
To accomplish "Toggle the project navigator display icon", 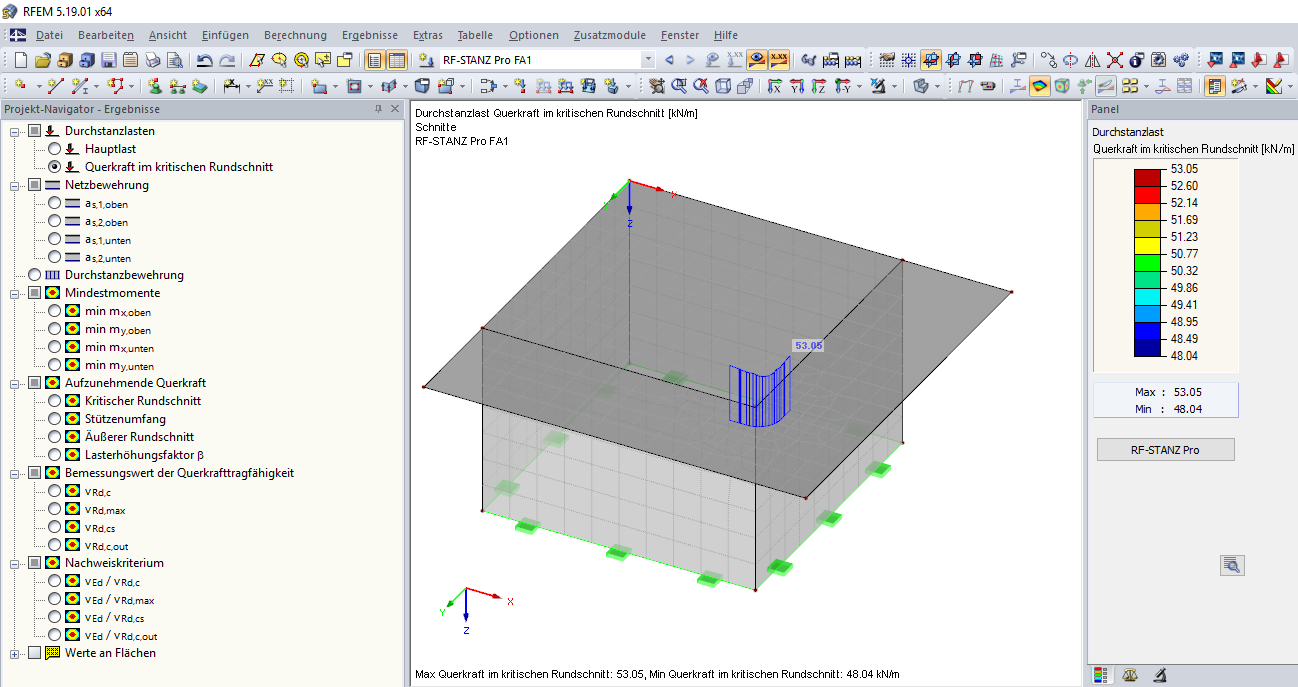I will [x=375, y=60].
